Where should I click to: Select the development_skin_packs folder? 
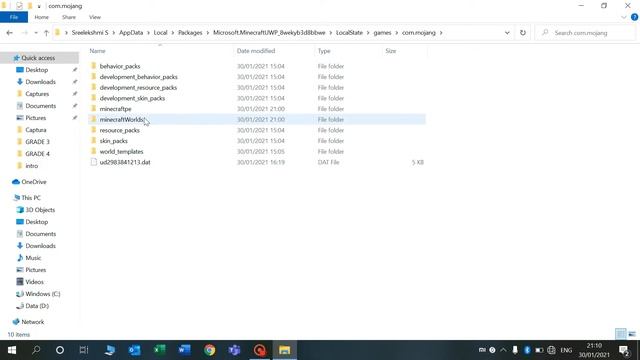click(132, 98)
